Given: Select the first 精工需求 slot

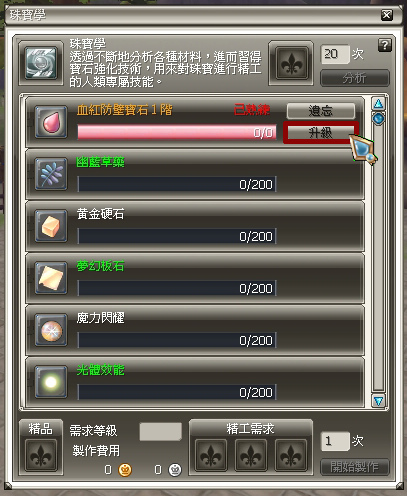Looking at the screenshot, I should pyautogui.click(x=211, y=455).
